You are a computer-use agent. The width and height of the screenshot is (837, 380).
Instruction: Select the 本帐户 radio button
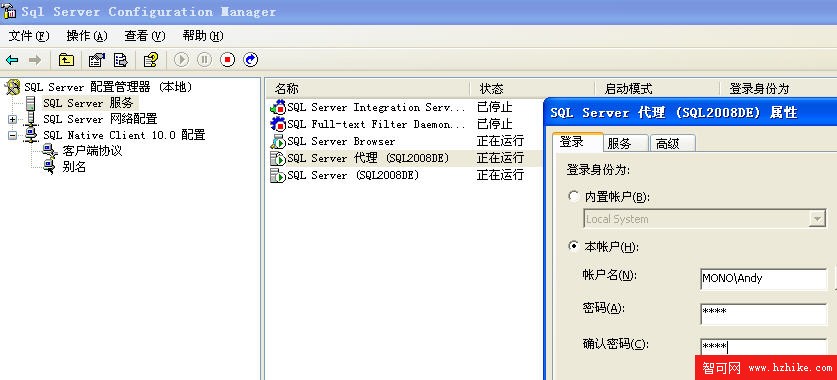(574, 246)
